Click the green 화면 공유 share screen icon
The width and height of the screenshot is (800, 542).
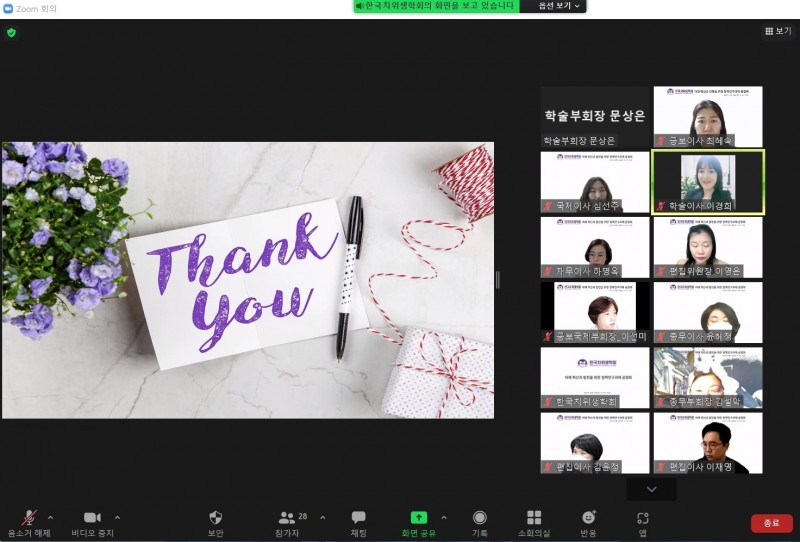pyautogui.click(x=419, y=518)
